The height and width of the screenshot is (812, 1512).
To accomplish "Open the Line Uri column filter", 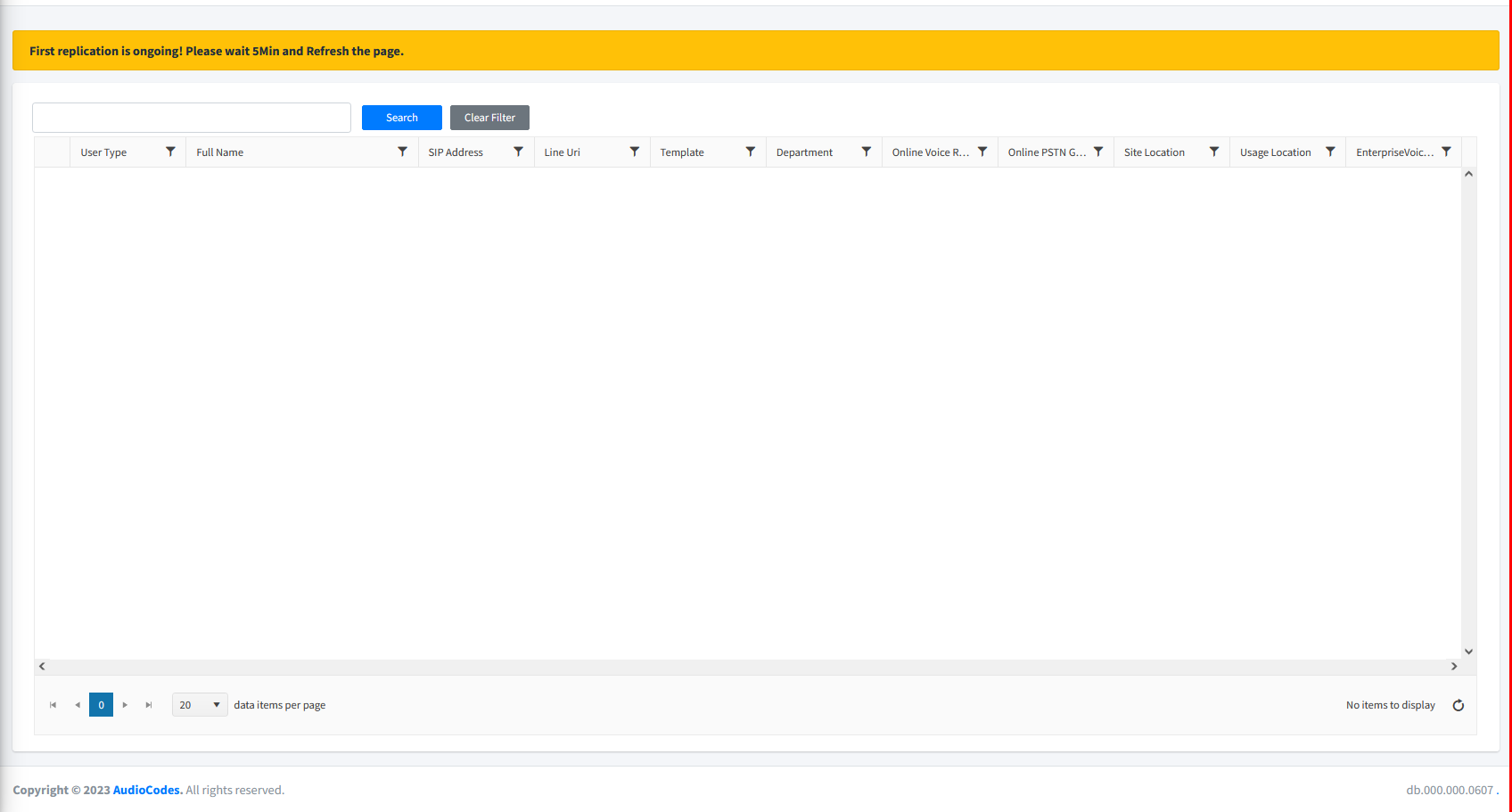I will tap(634, 152).
